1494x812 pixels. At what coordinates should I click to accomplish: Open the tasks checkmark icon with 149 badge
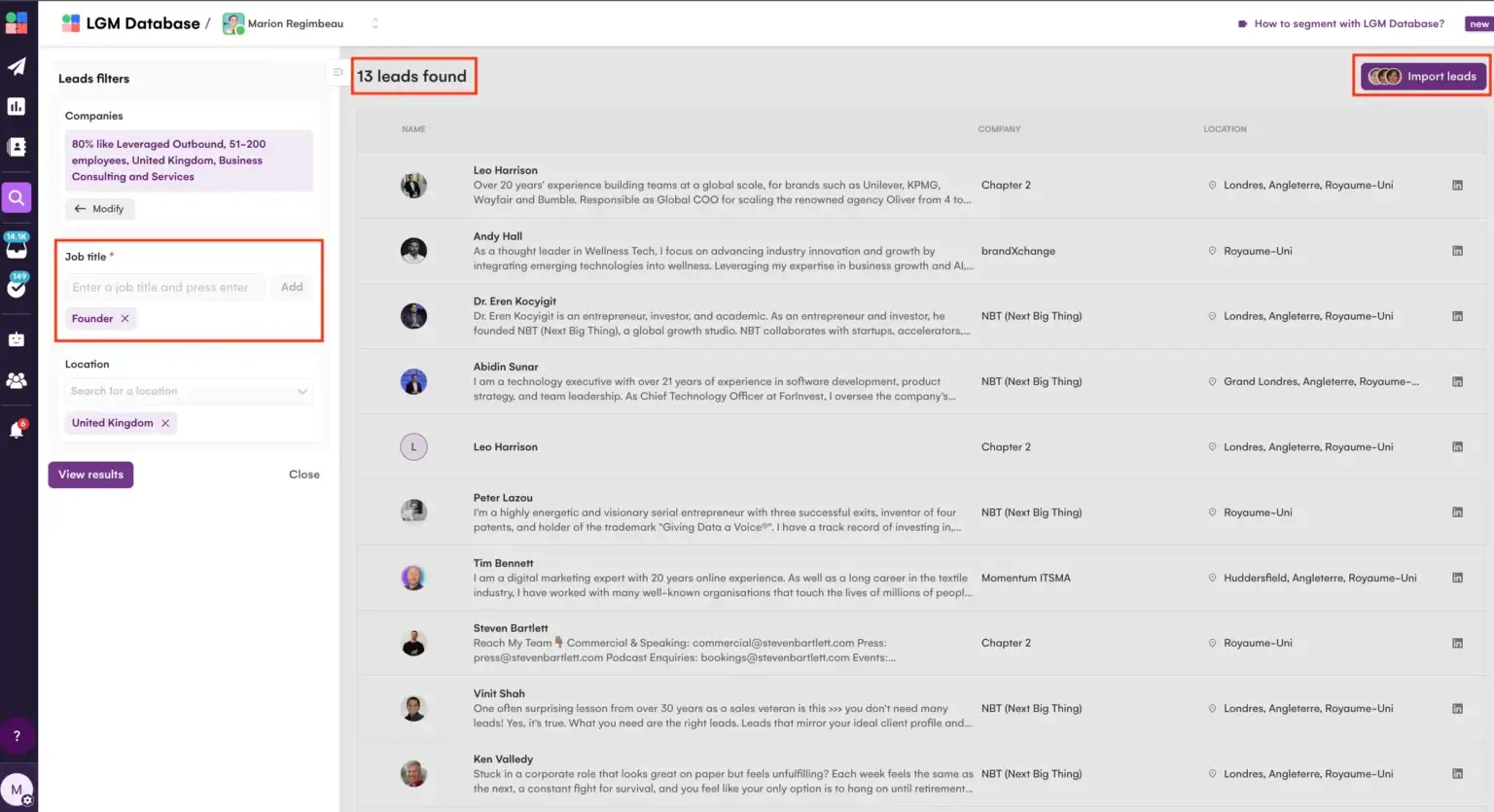17,286
